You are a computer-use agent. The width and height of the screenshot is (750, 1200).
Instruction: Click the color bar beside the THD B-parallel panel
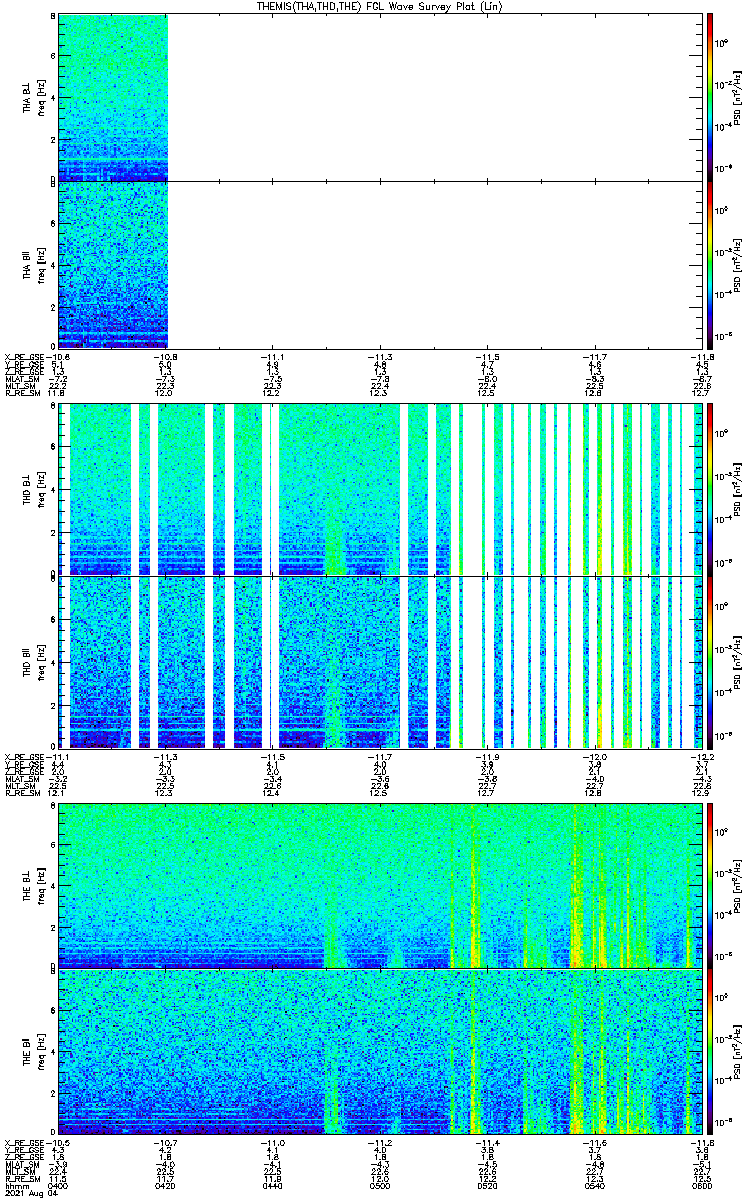[x=709, y=661]
